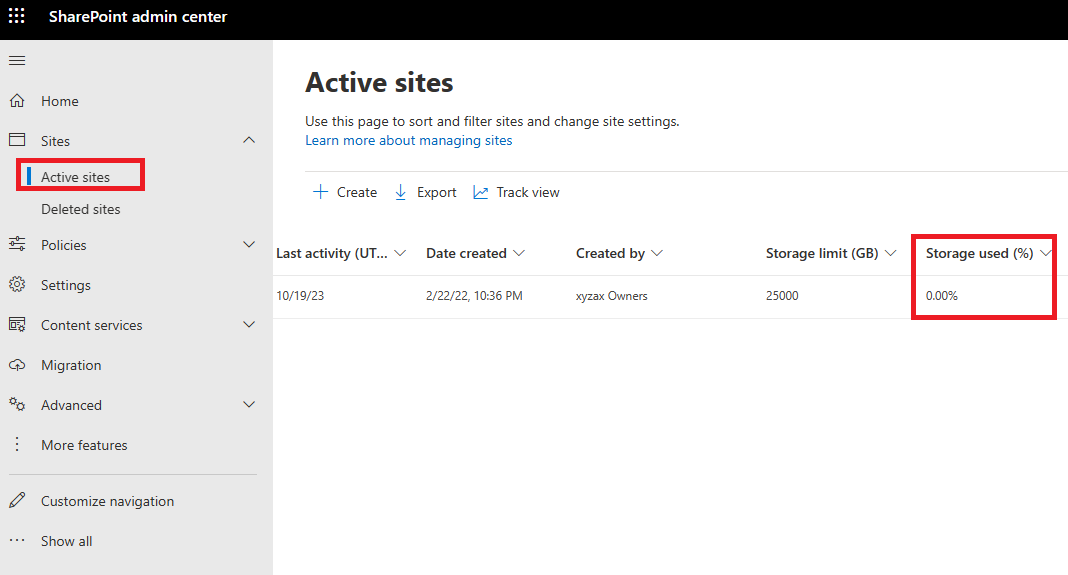Click the Active sites page heading
The width and height of the screenshot is (1068, 575).
point(379,82)
